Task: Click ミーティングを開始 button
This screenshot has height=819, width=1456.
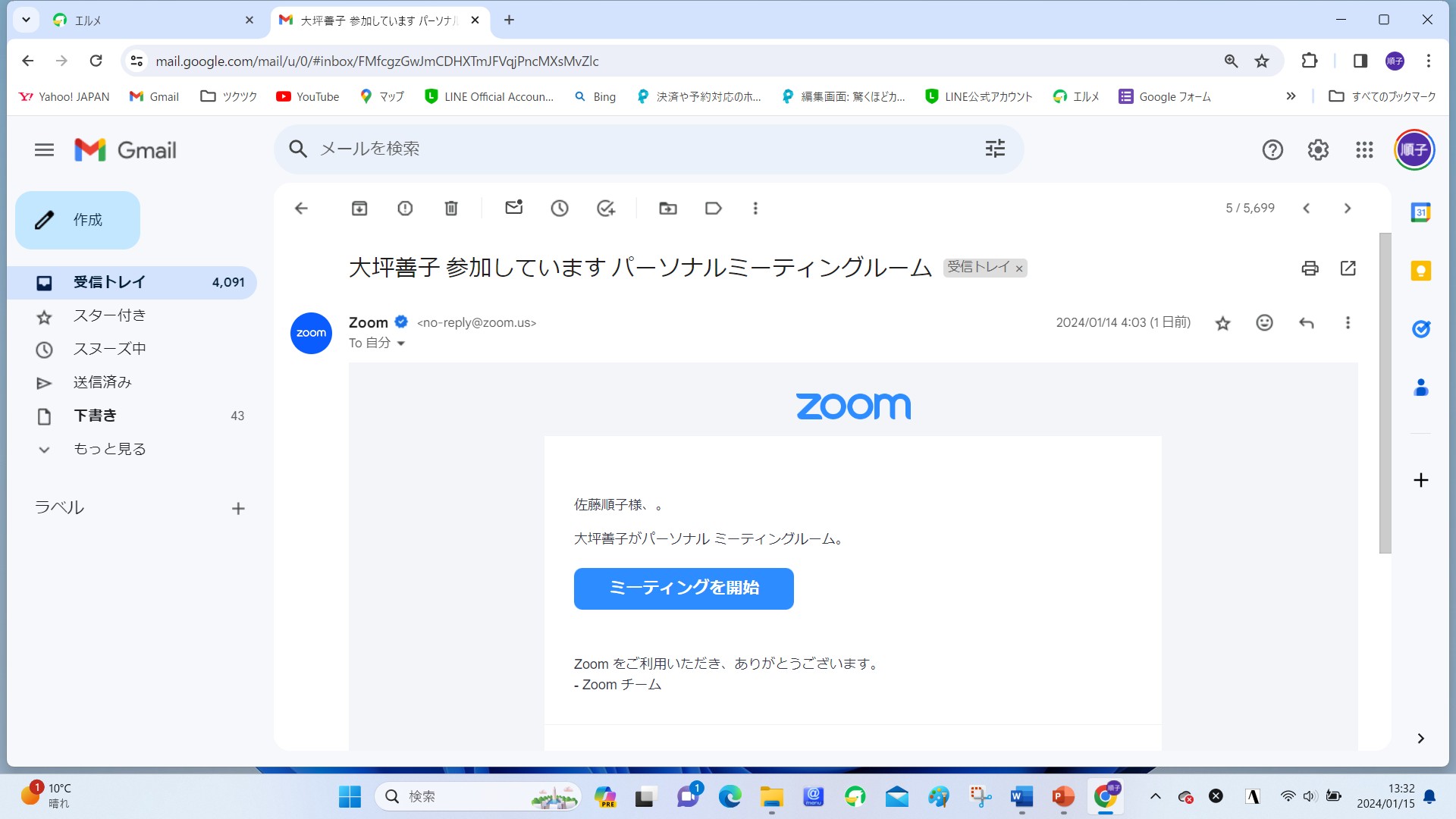Action: coord(684,588)
